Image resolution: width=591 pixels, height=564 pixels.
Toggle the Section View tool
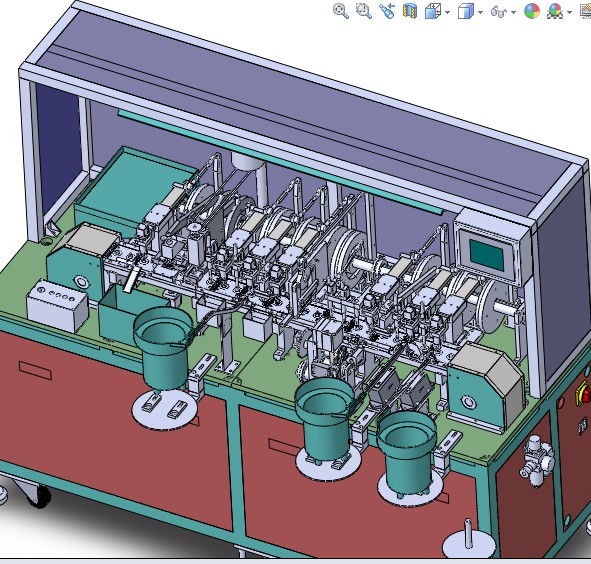coord(410,11)
